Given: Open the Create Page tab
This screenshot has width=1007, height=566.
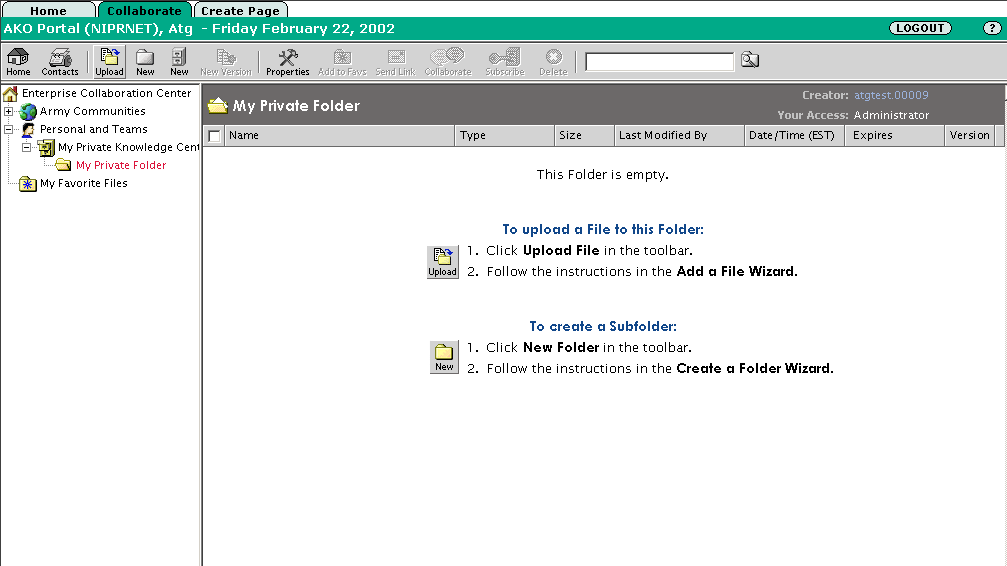Looking at the screenshot, I should click(x=240, y=11).
